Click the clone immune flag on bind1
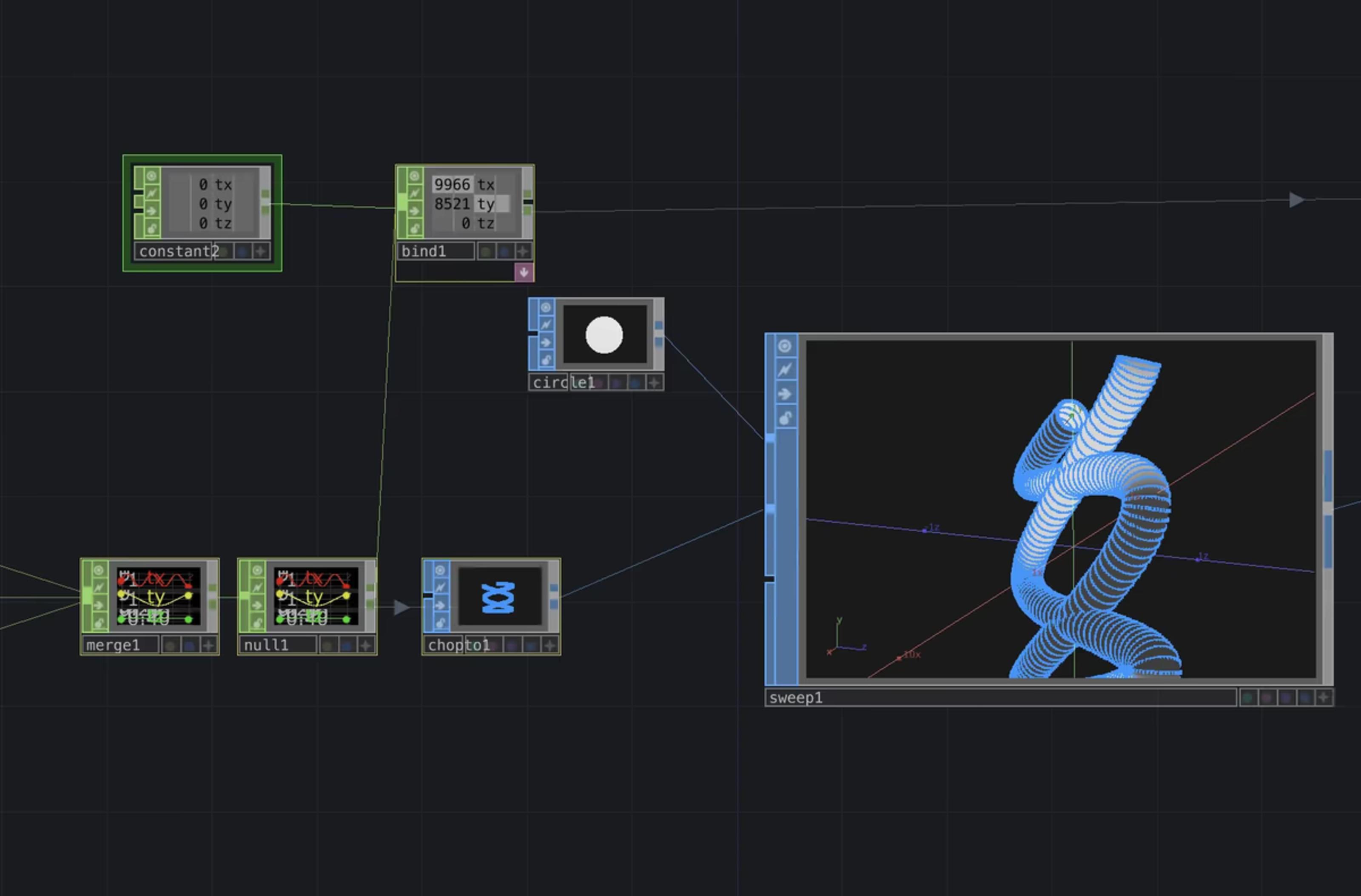 coord(415,193)
